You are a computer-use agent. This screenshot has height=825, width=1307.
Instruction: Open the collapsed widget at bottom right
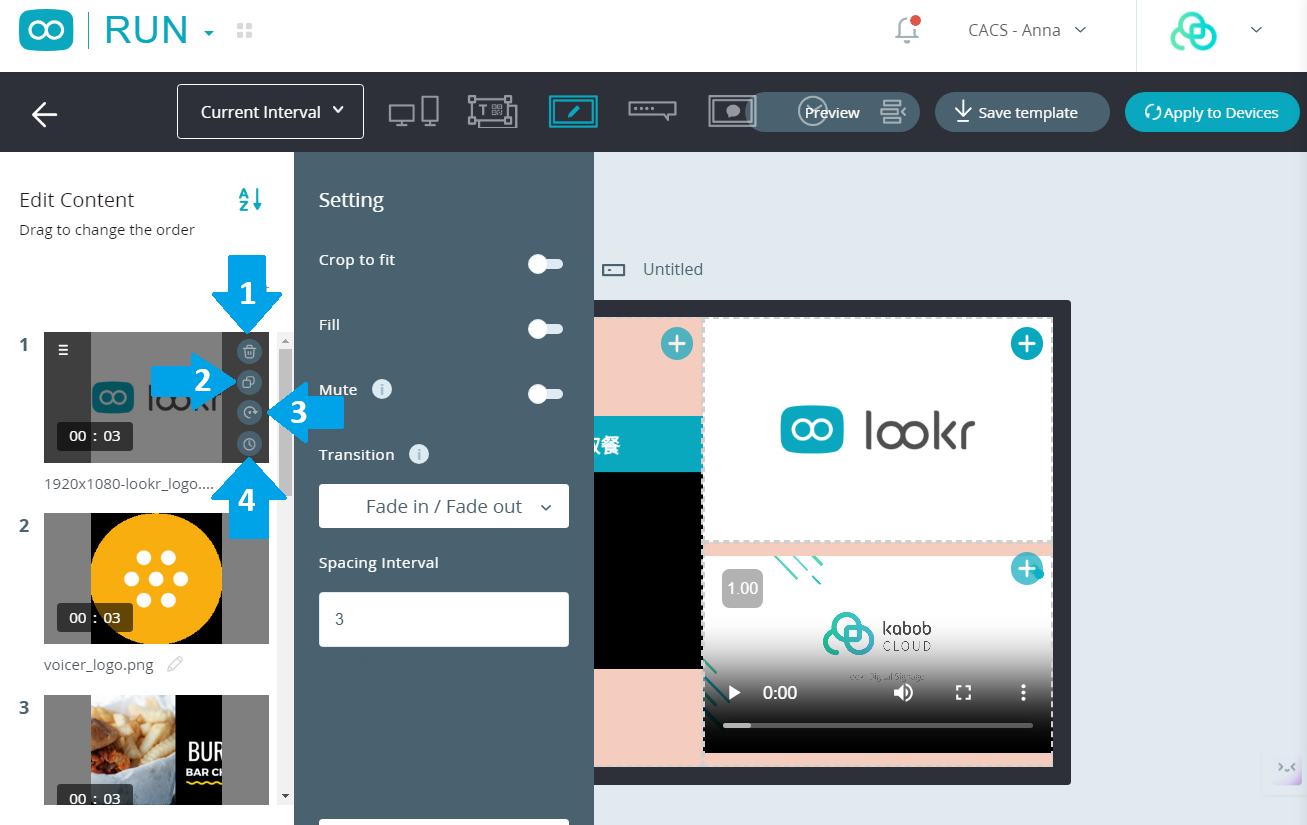1286,768
